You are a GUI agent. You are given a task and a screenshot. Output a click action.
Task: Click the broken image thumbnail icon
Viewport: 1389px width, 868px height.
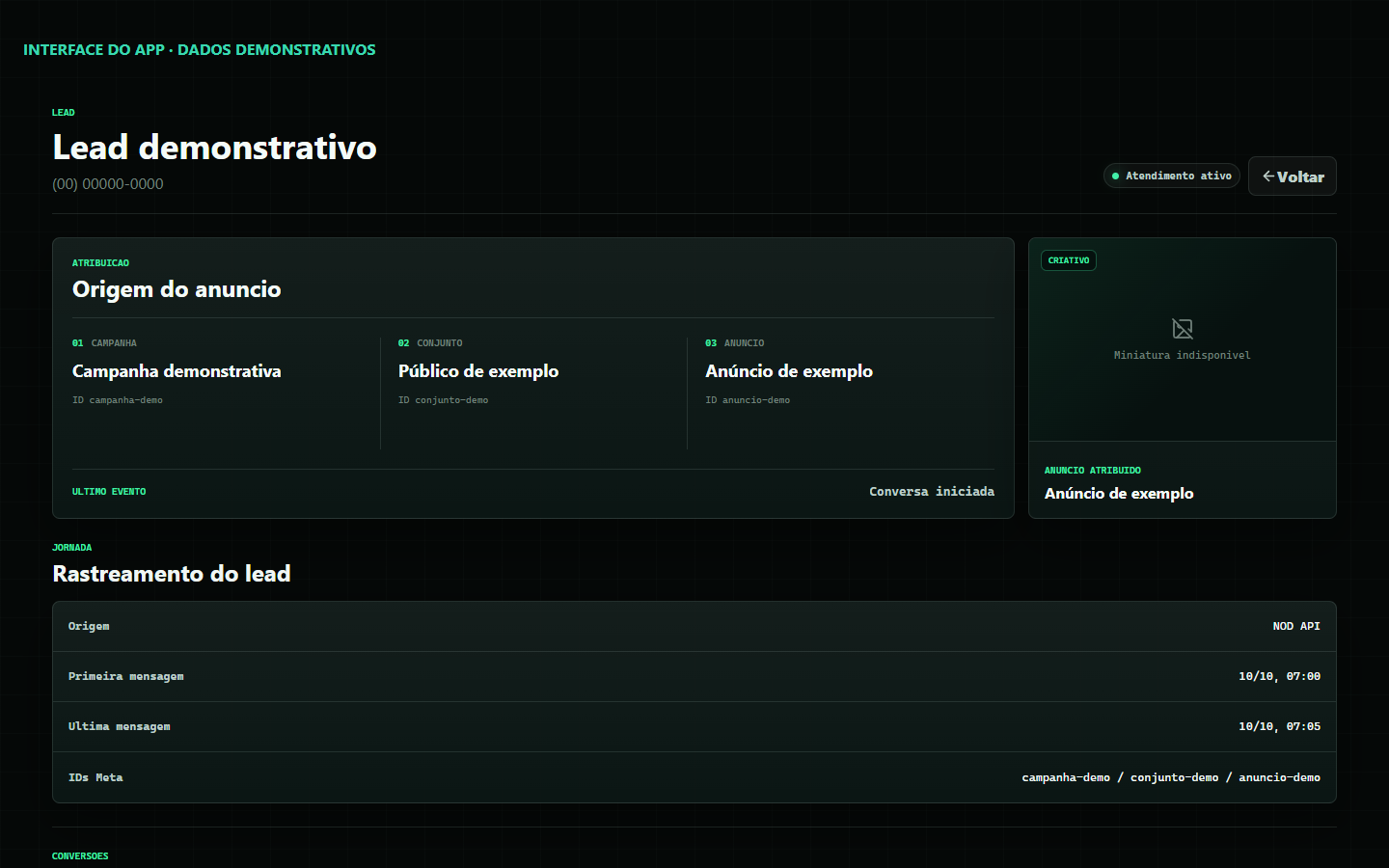point(1183,329)
